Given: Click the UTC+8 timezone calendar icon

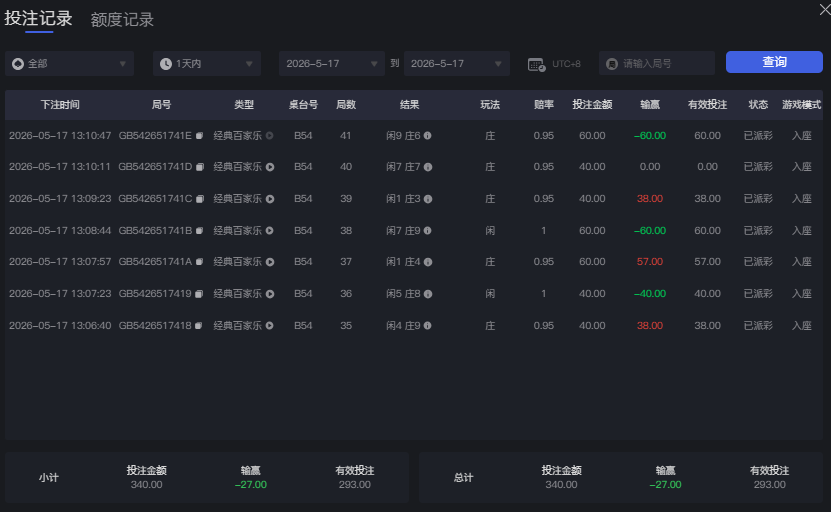Looking at the screenshot, I should coord(536,64).
